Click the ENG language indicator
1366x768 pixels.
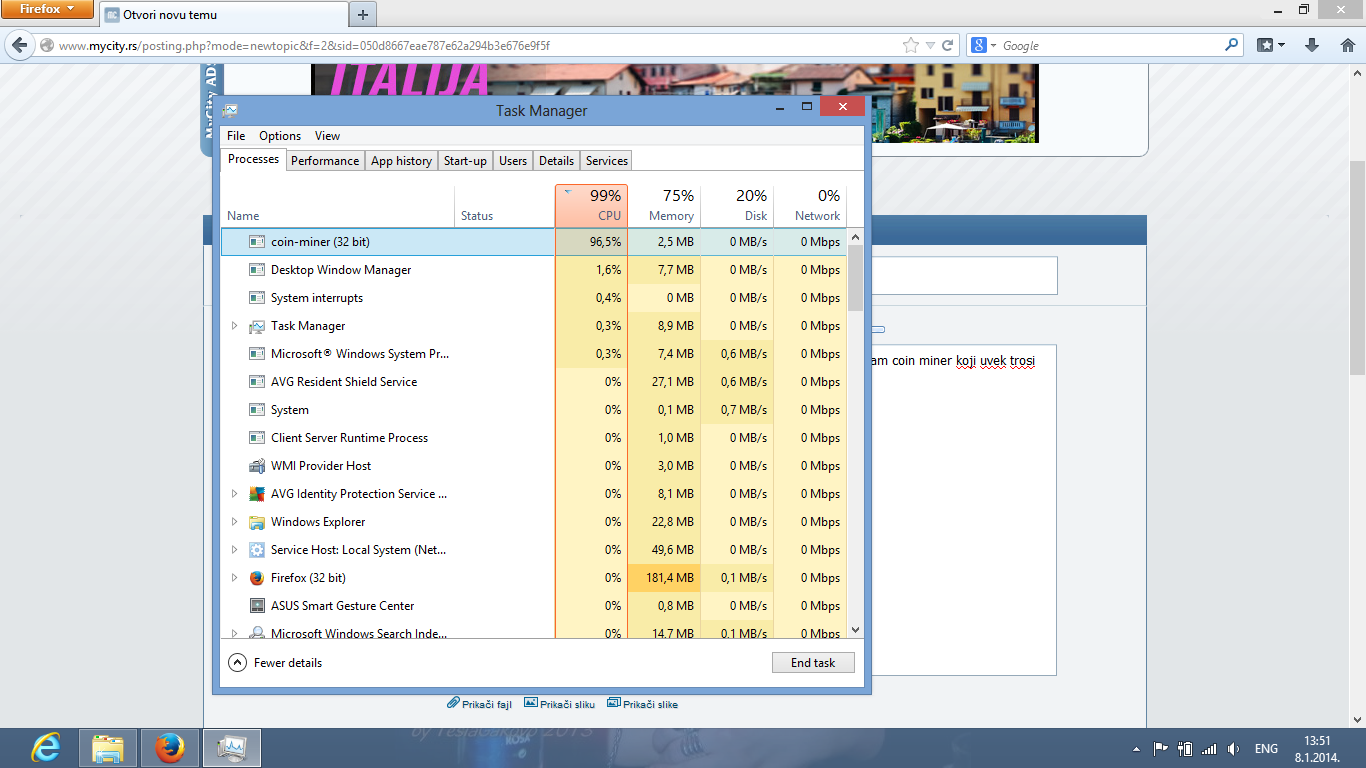click(1266, 749)
